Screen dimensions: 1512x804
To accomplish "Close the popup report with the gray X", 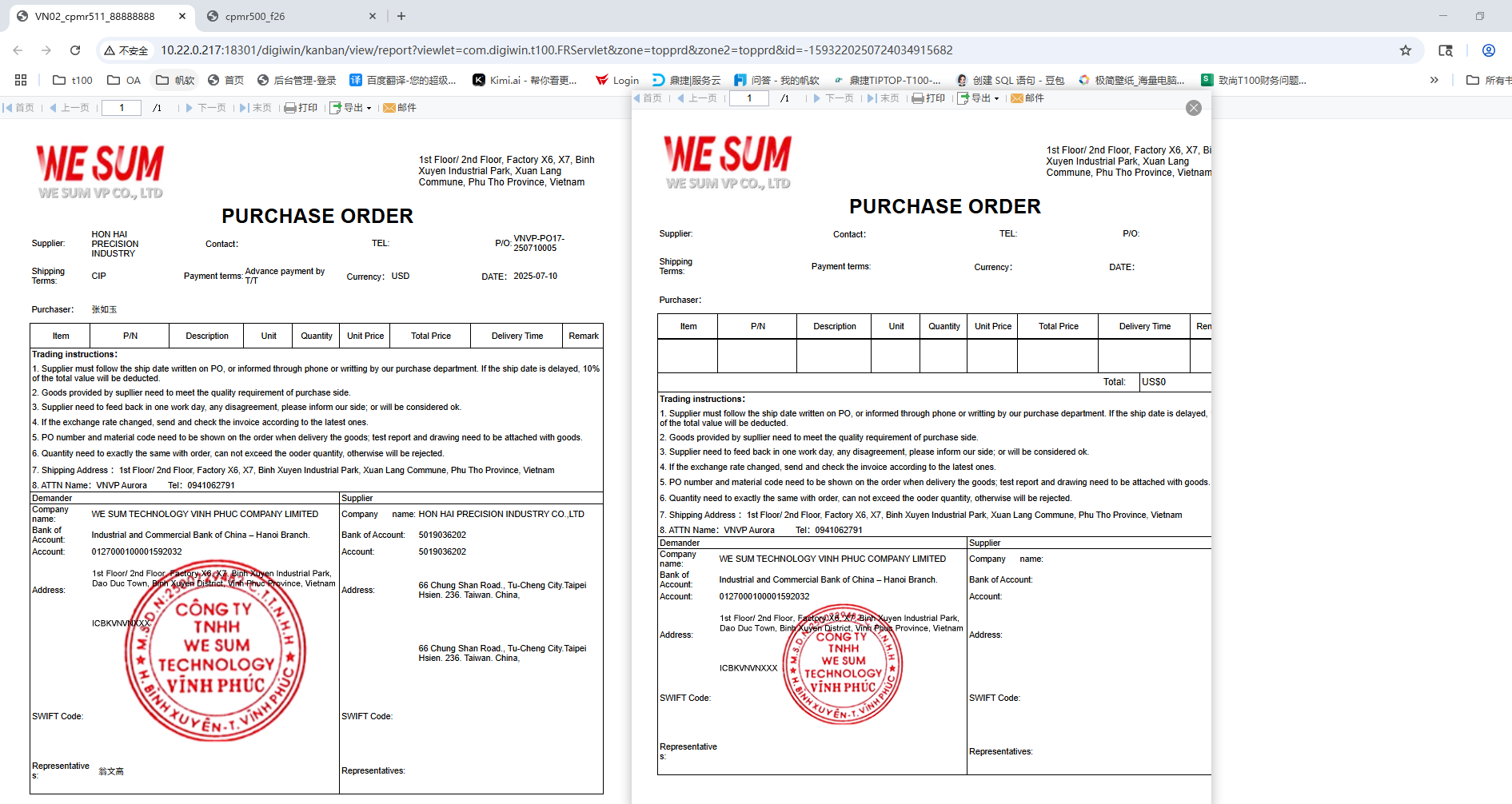I will pos(1194,108).
